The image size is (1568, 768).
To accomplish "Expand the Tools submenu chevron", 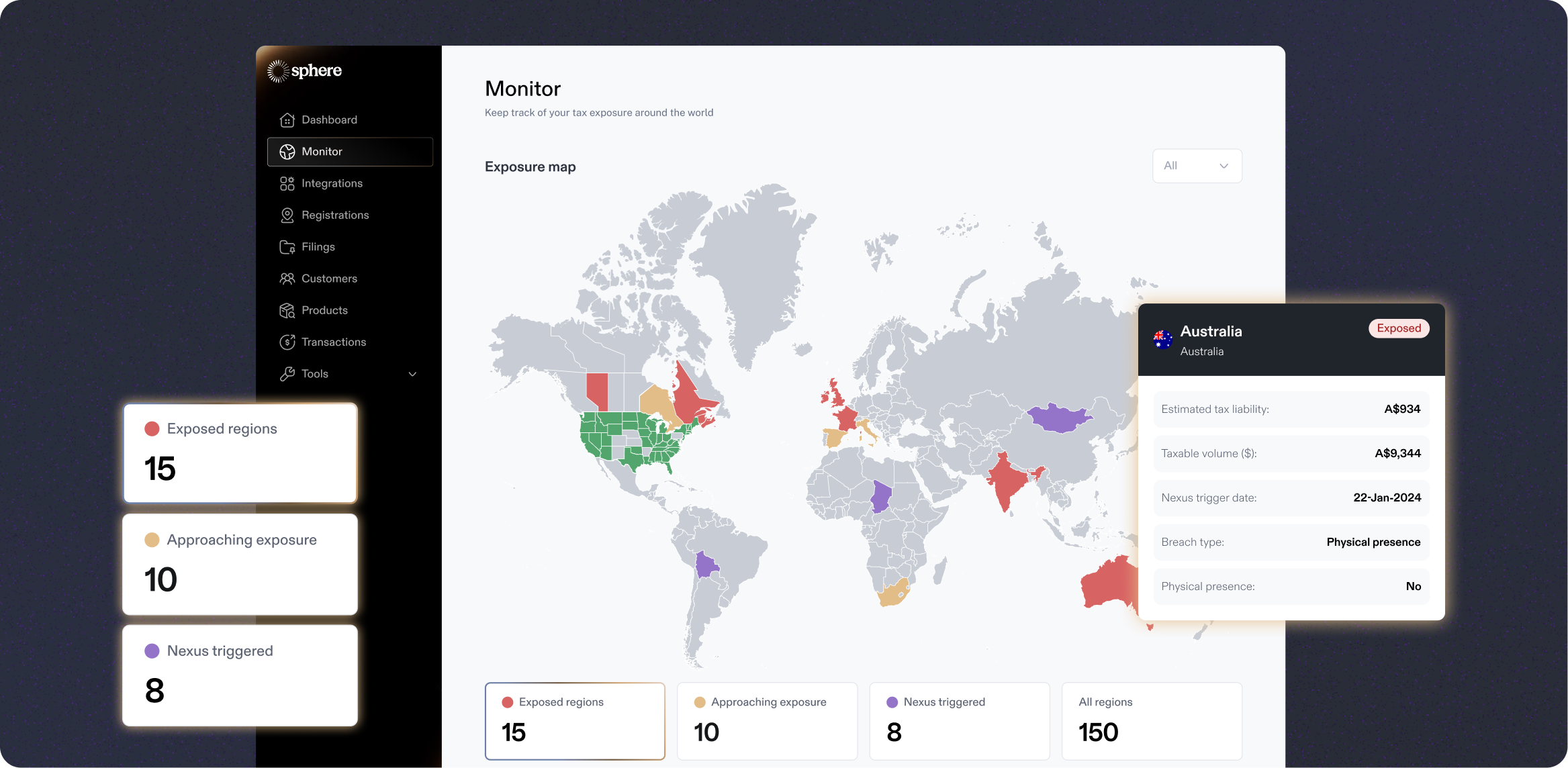I will (412, 374).
